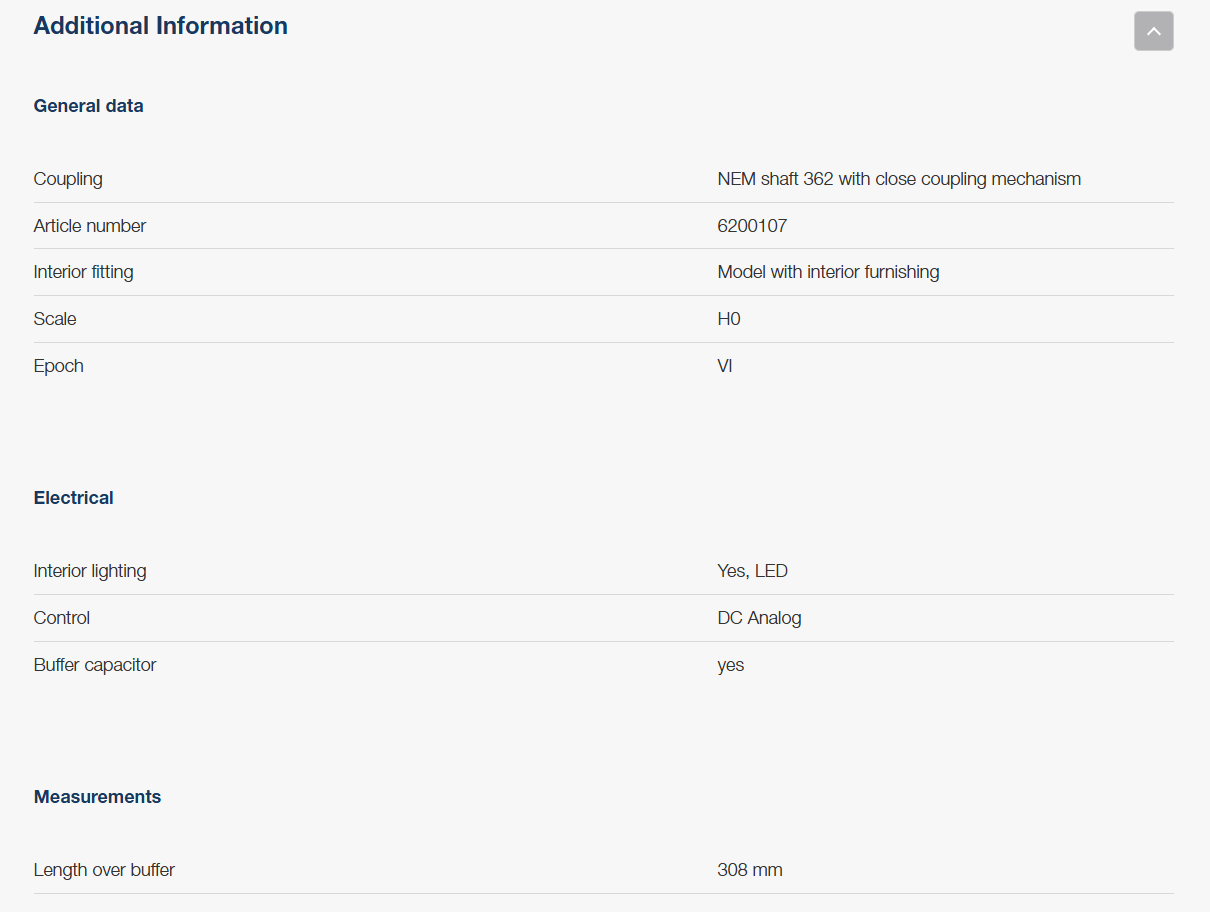Select the VI epoch value
The image size is (1210, 912).
click(x=724, y=366)
